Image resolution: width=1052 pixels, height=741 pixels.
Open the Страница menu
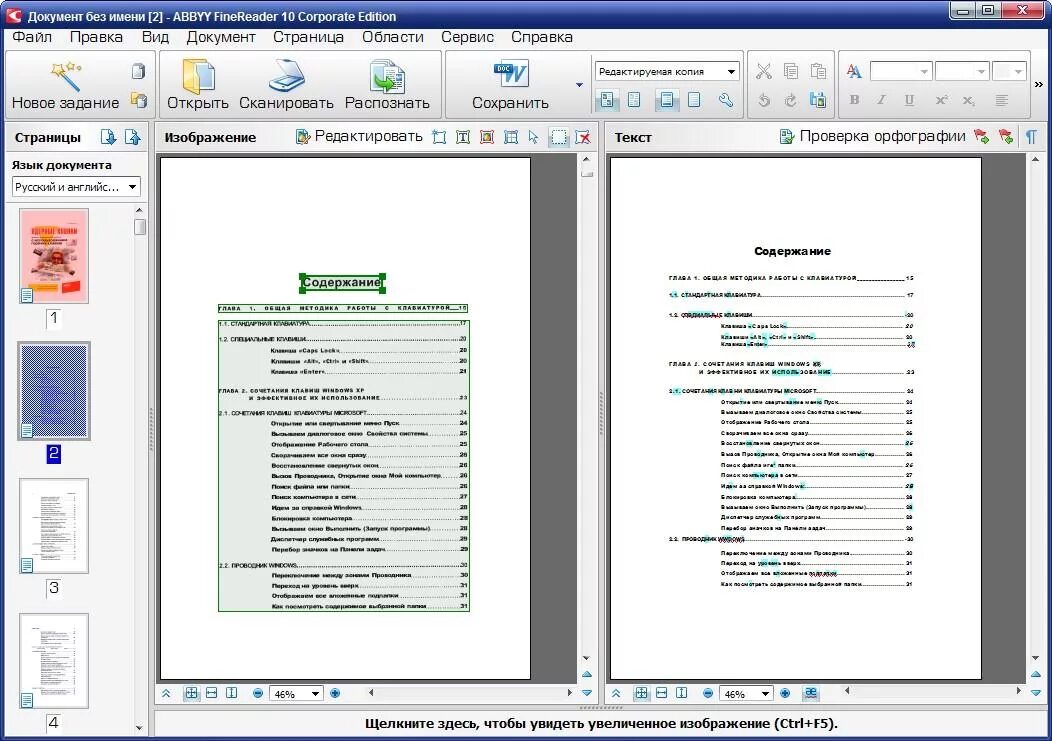(x=308, y=36)
